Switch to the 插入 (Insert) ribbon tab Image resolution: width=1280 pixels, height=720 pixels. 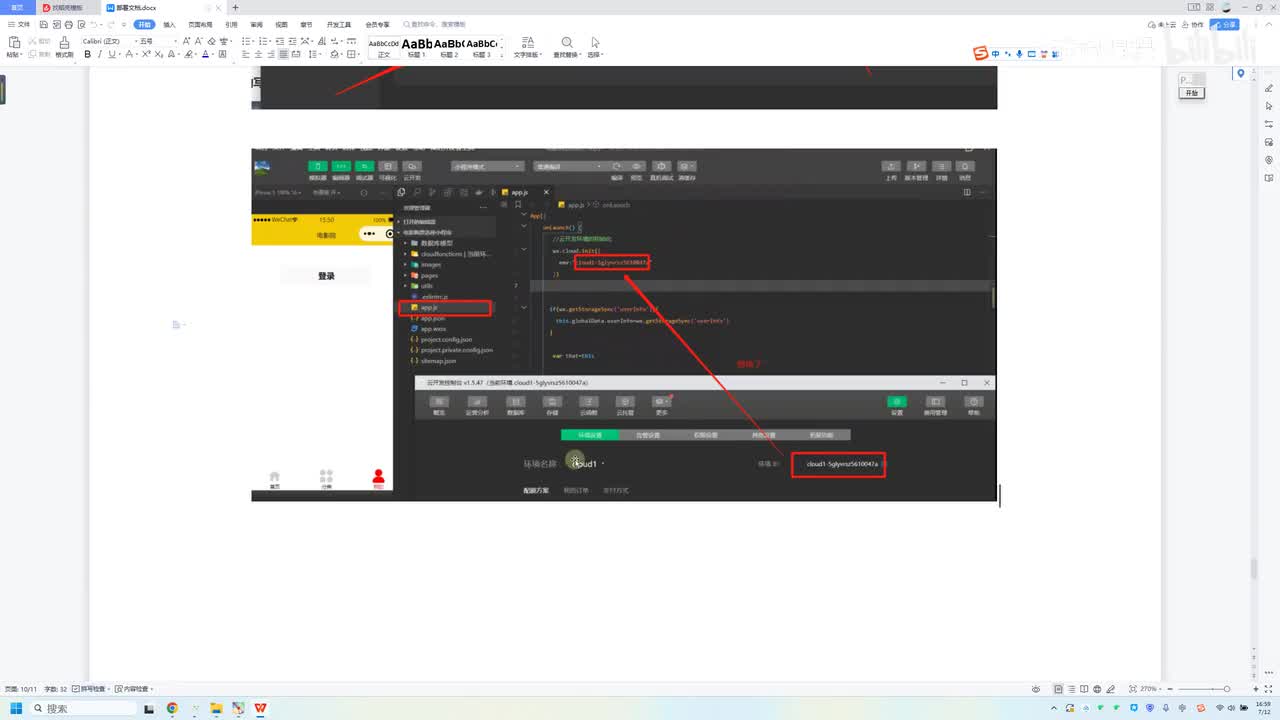169,24
